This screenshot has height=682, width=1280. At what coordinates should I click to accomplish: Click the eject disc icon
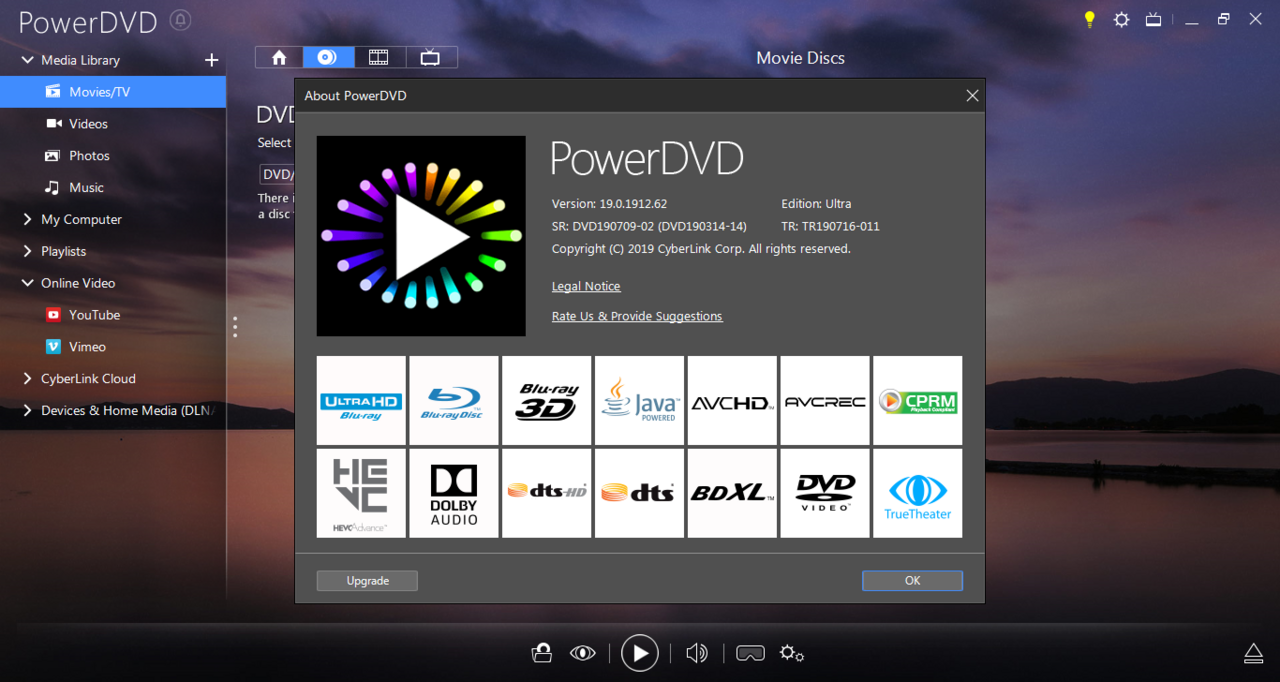[x=1253, y=652]
